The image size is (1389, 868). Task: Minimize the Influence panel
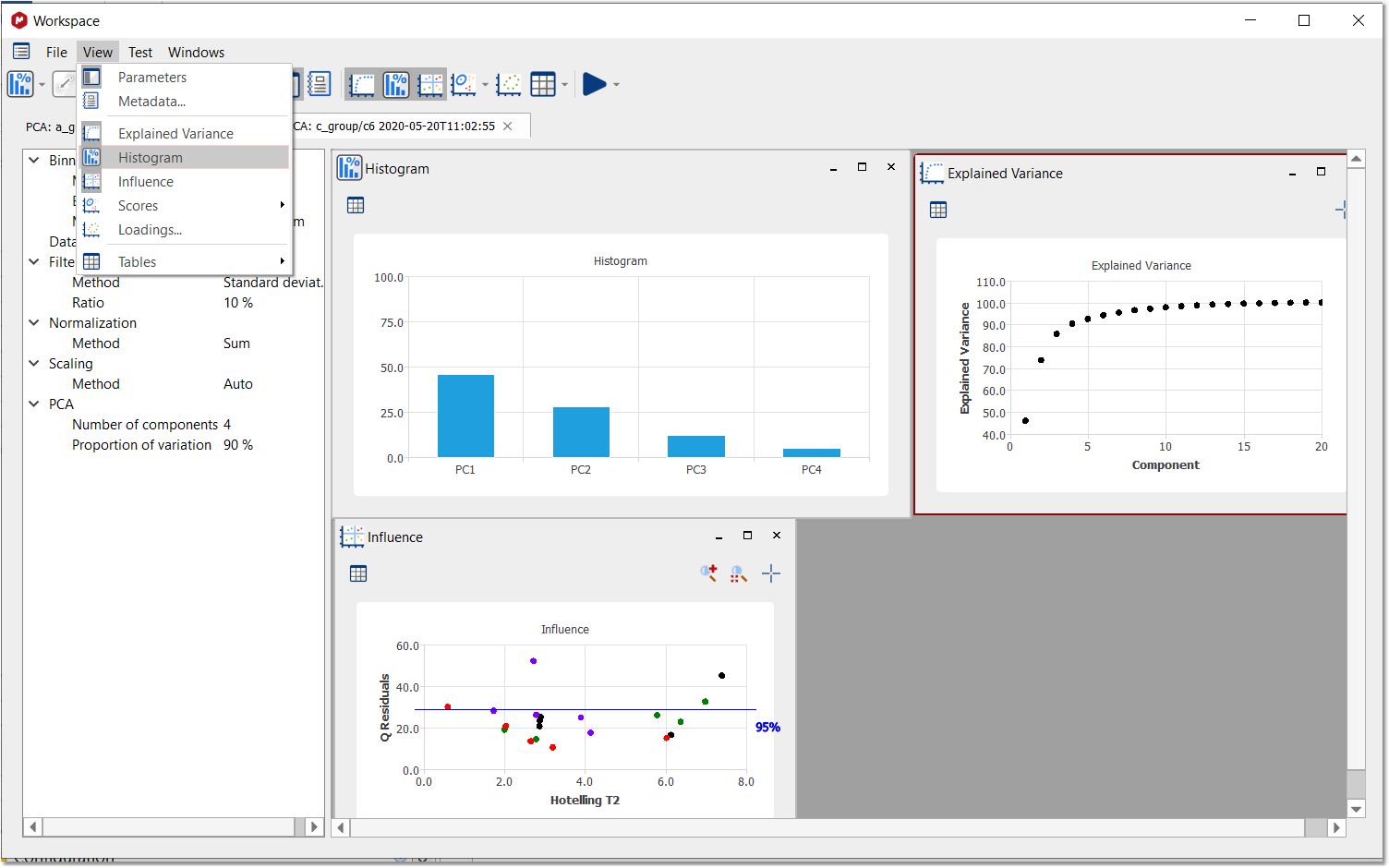click(719, 536)
